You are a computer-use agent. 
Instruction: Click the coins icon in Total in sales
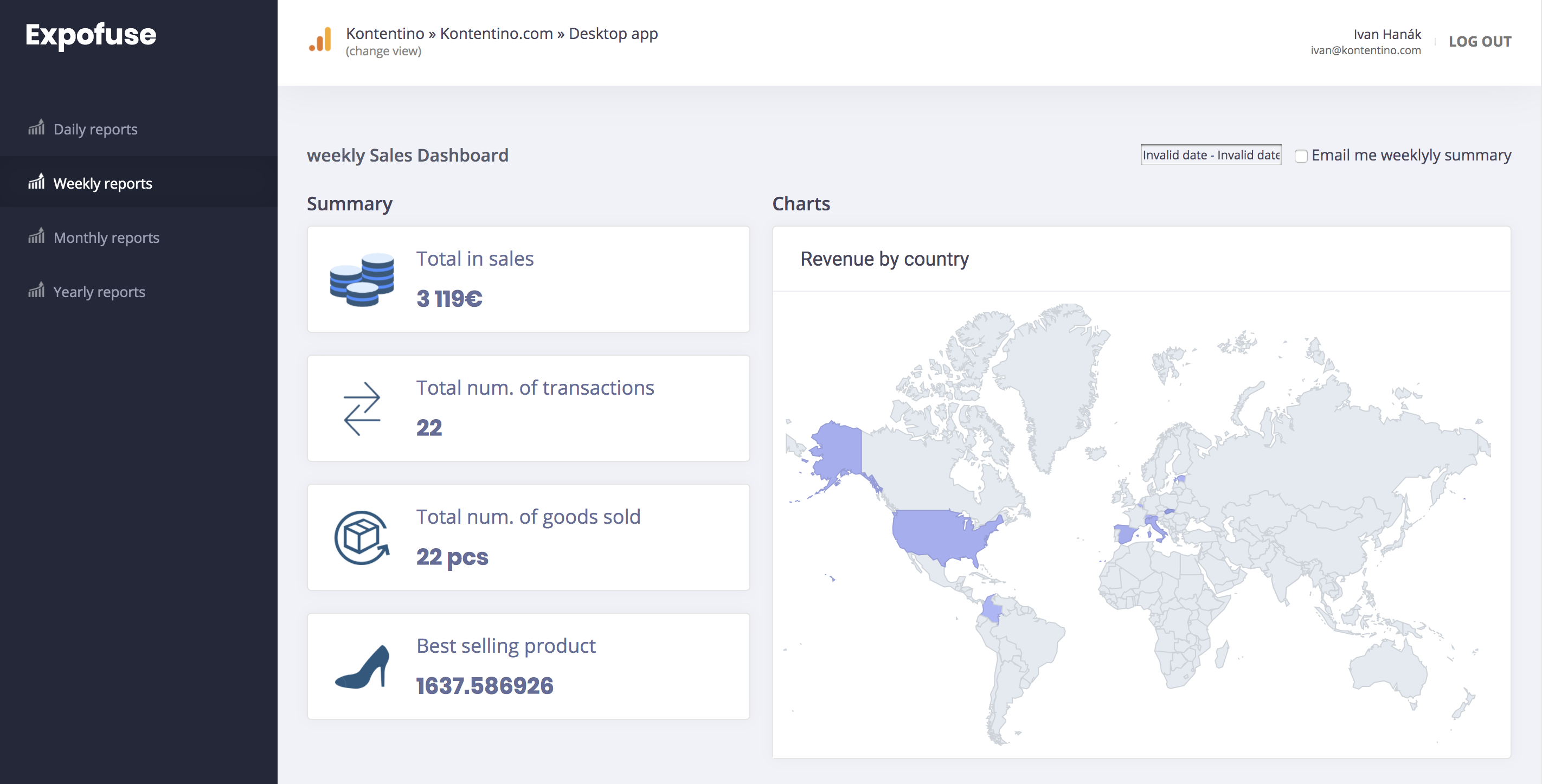362,279
